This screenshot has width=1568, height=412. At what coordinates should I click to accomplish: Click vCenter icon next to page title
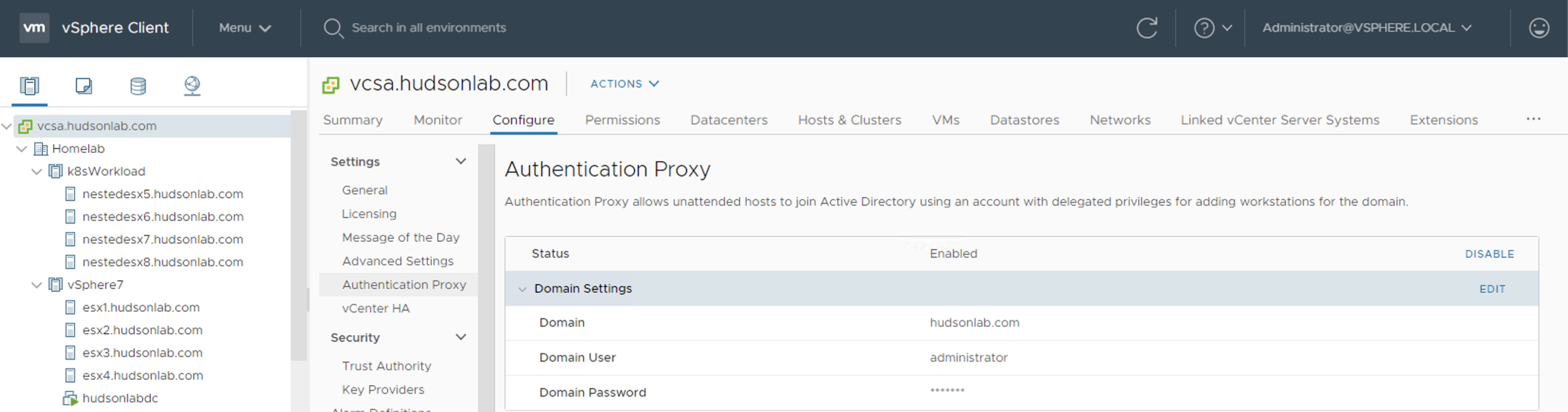[330, 85]
